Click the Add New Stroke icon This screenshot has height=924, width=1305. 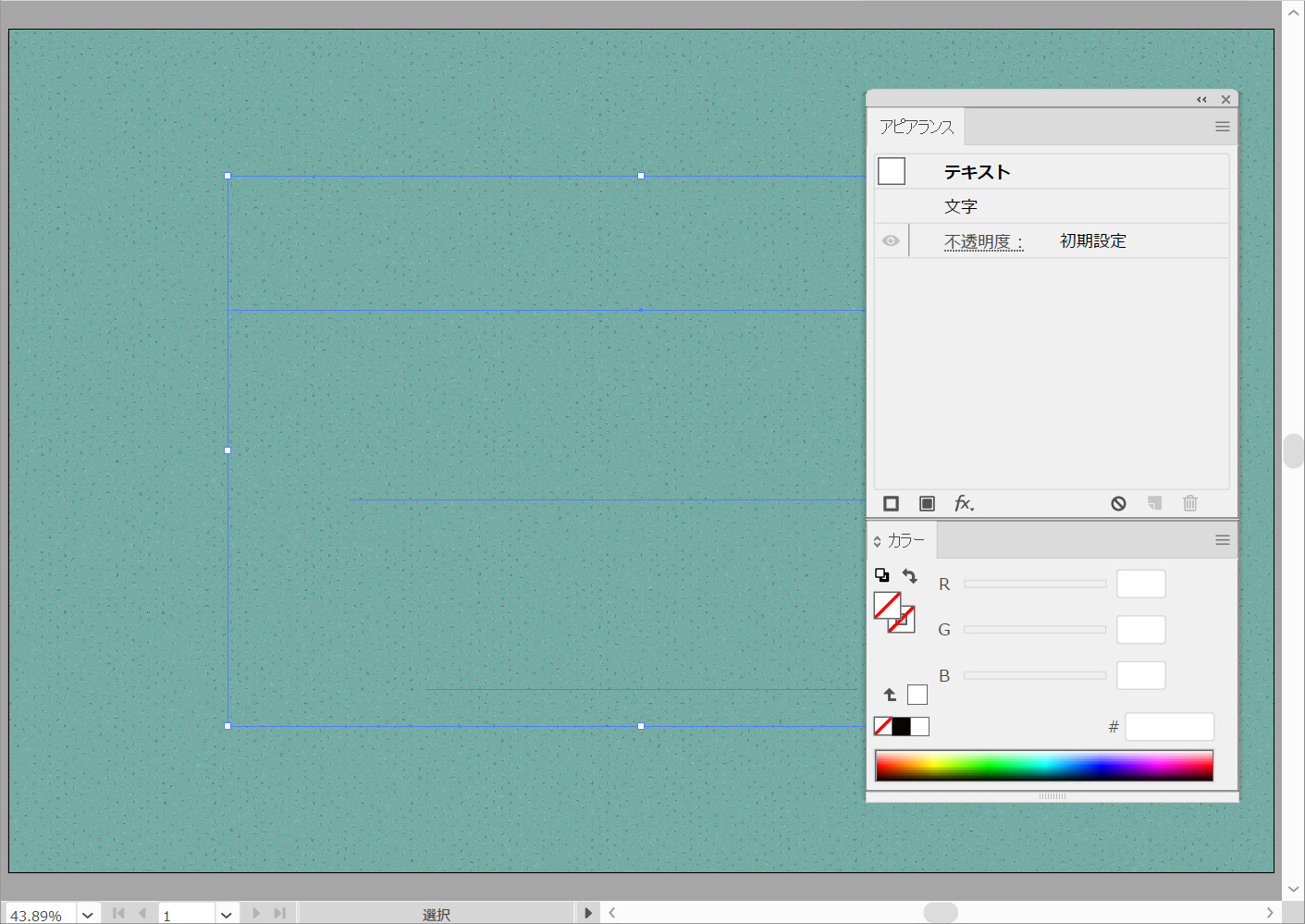pos(891,503)
